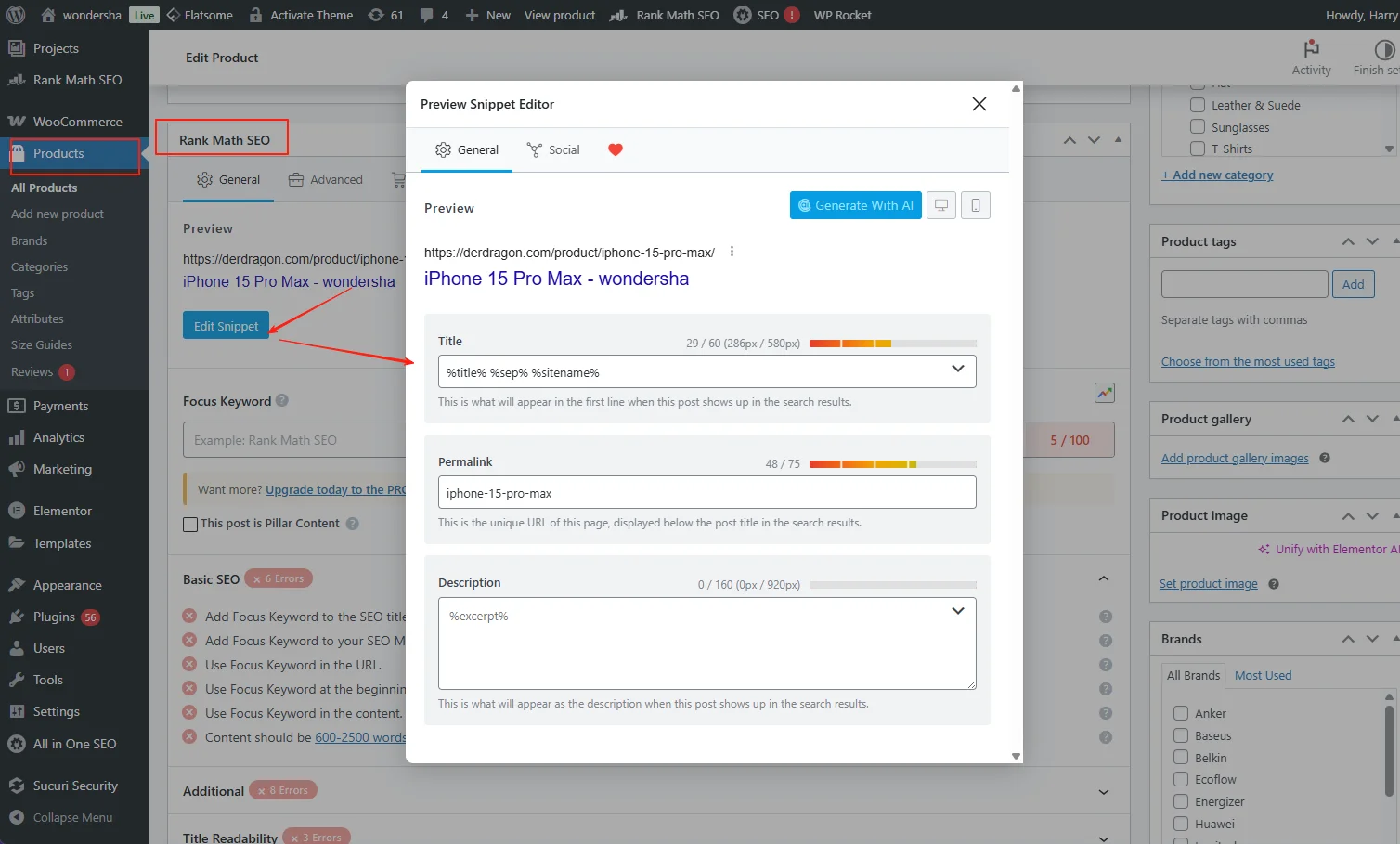Click the Generate With AI button
This screenshot has height=844, width=1400.
855,205
